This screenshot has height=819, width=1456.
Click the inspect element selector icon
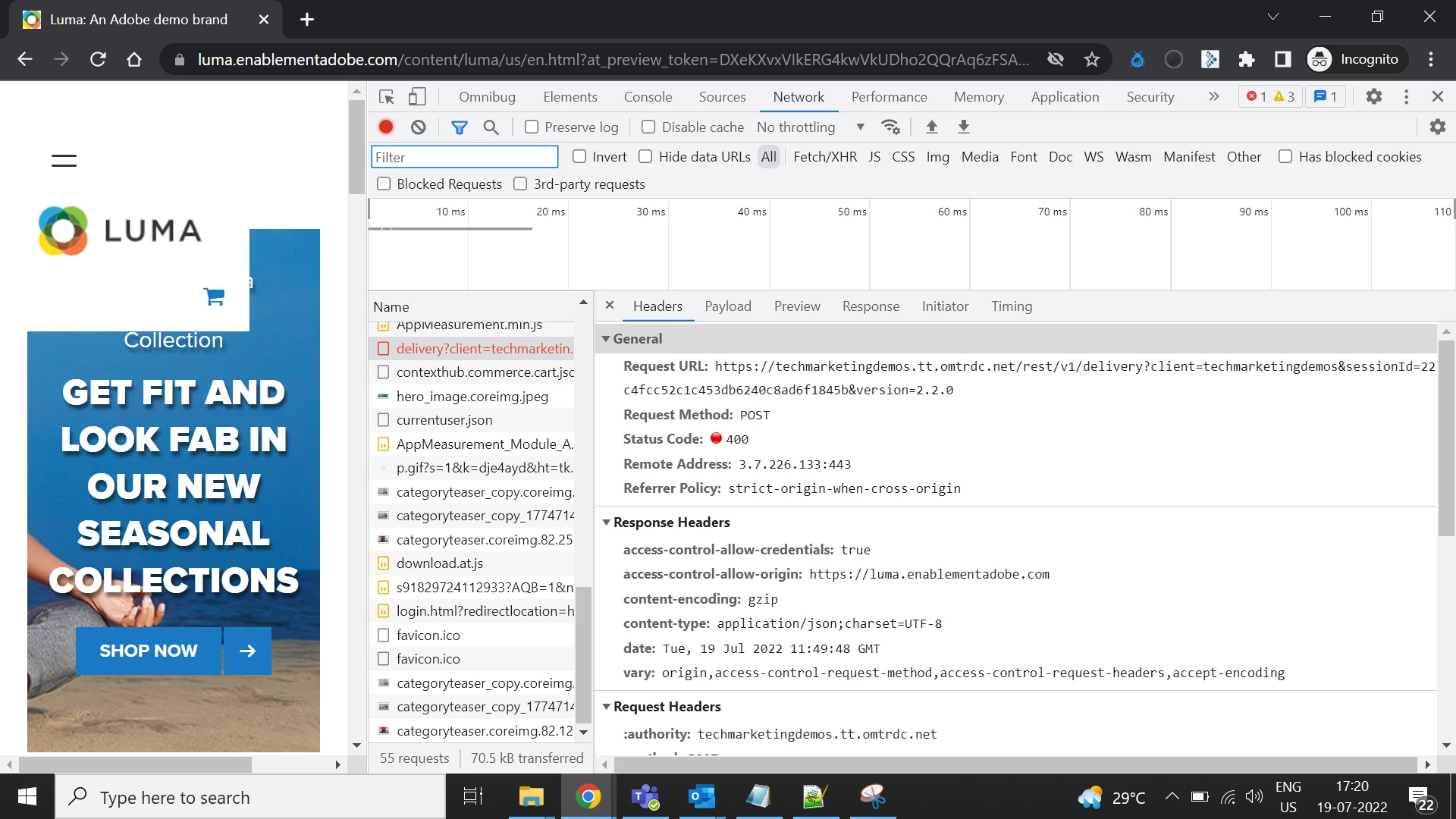point(387,97)
